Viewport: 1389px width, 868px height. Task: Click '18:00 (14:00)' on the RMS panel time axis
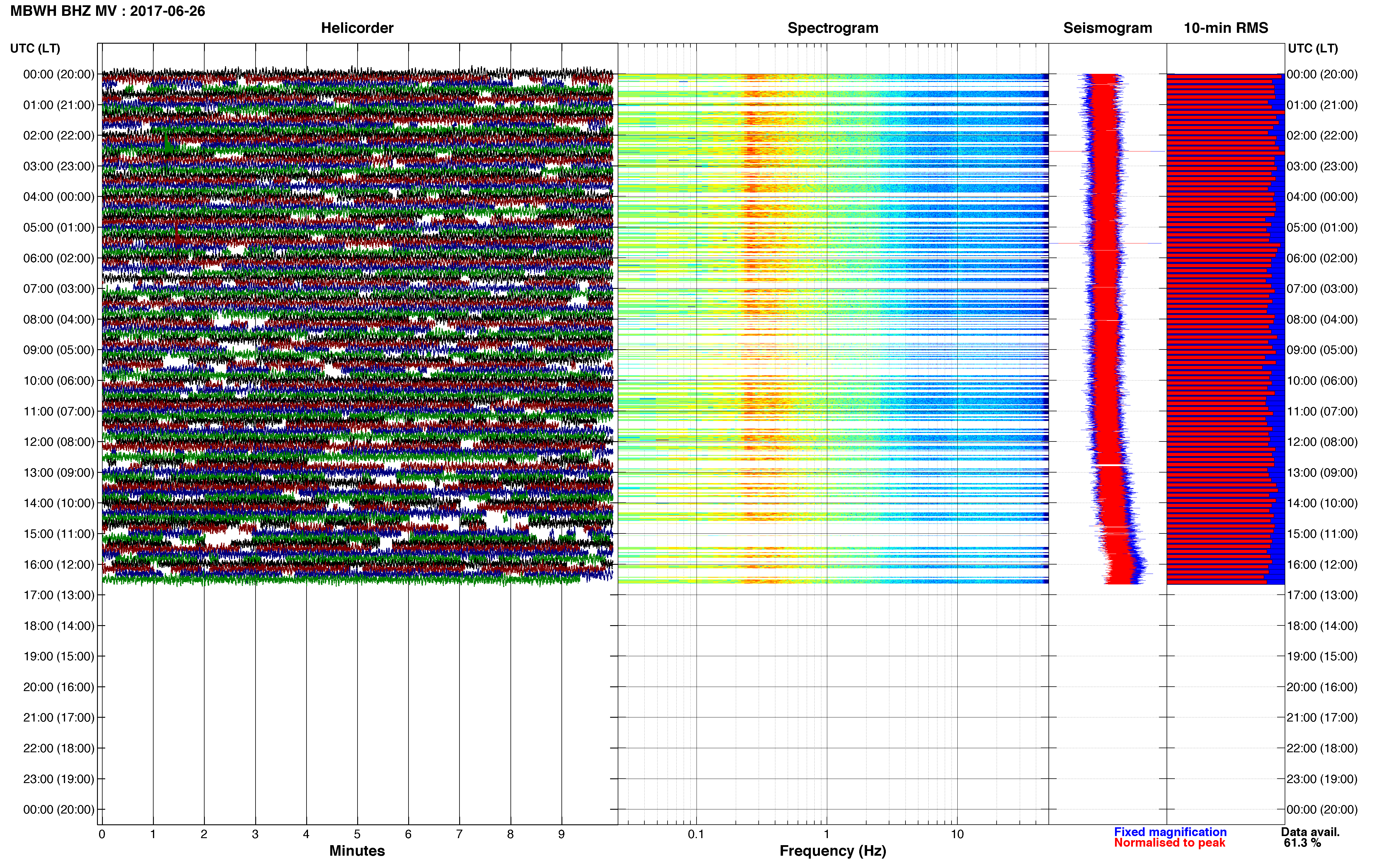1322,626
